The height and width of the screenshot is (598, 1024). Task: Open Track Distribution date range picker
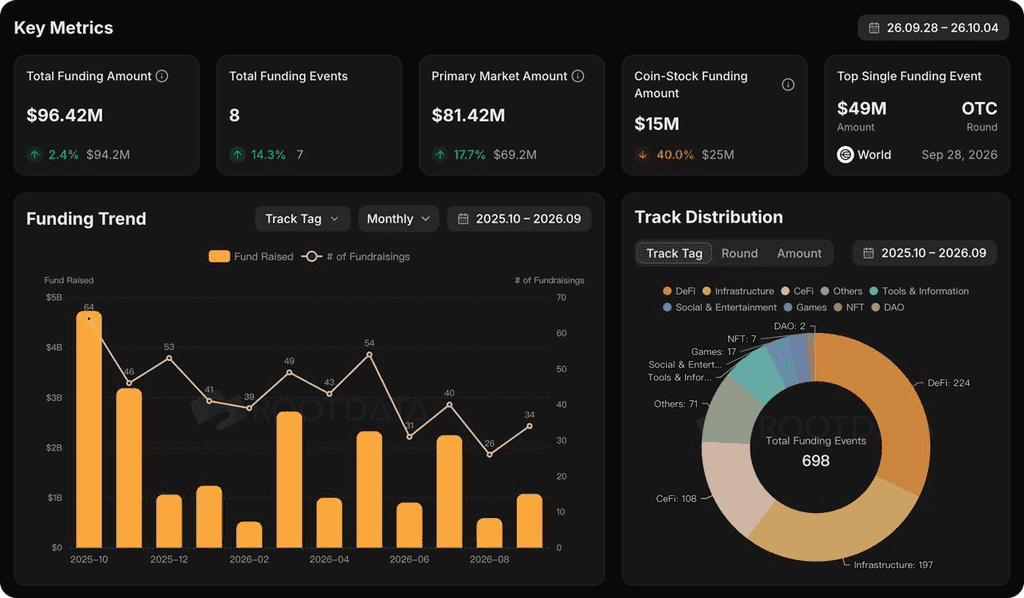coord(925,253)
